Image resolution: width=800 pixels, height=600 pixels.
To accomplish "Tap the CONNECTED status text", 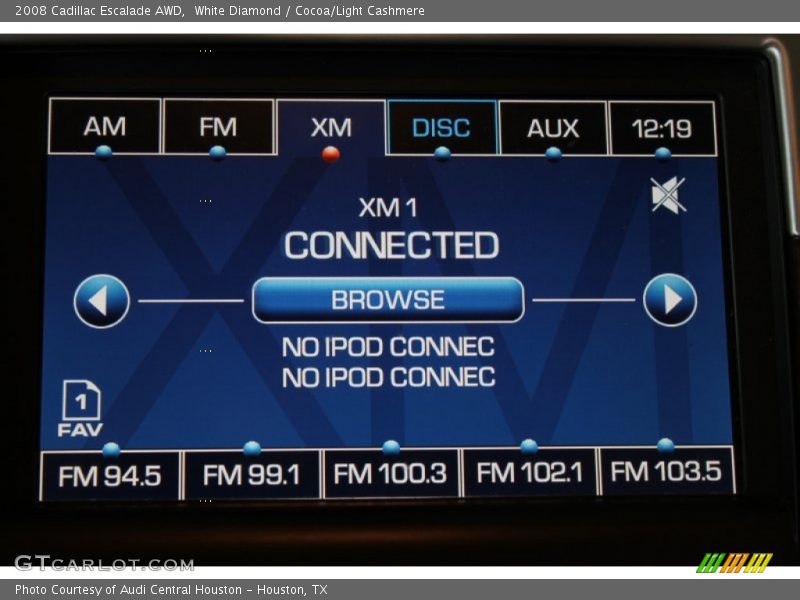I will [x=391, y=245].
